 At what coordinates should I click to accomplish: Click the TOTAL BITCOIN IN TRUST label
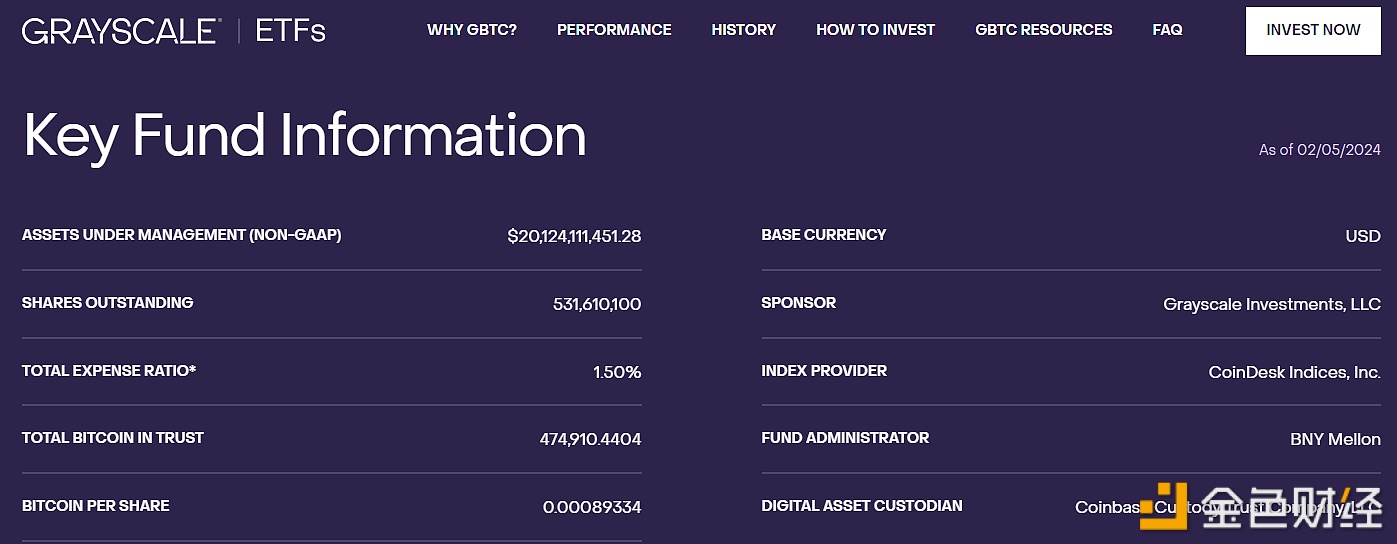(113, 438)
